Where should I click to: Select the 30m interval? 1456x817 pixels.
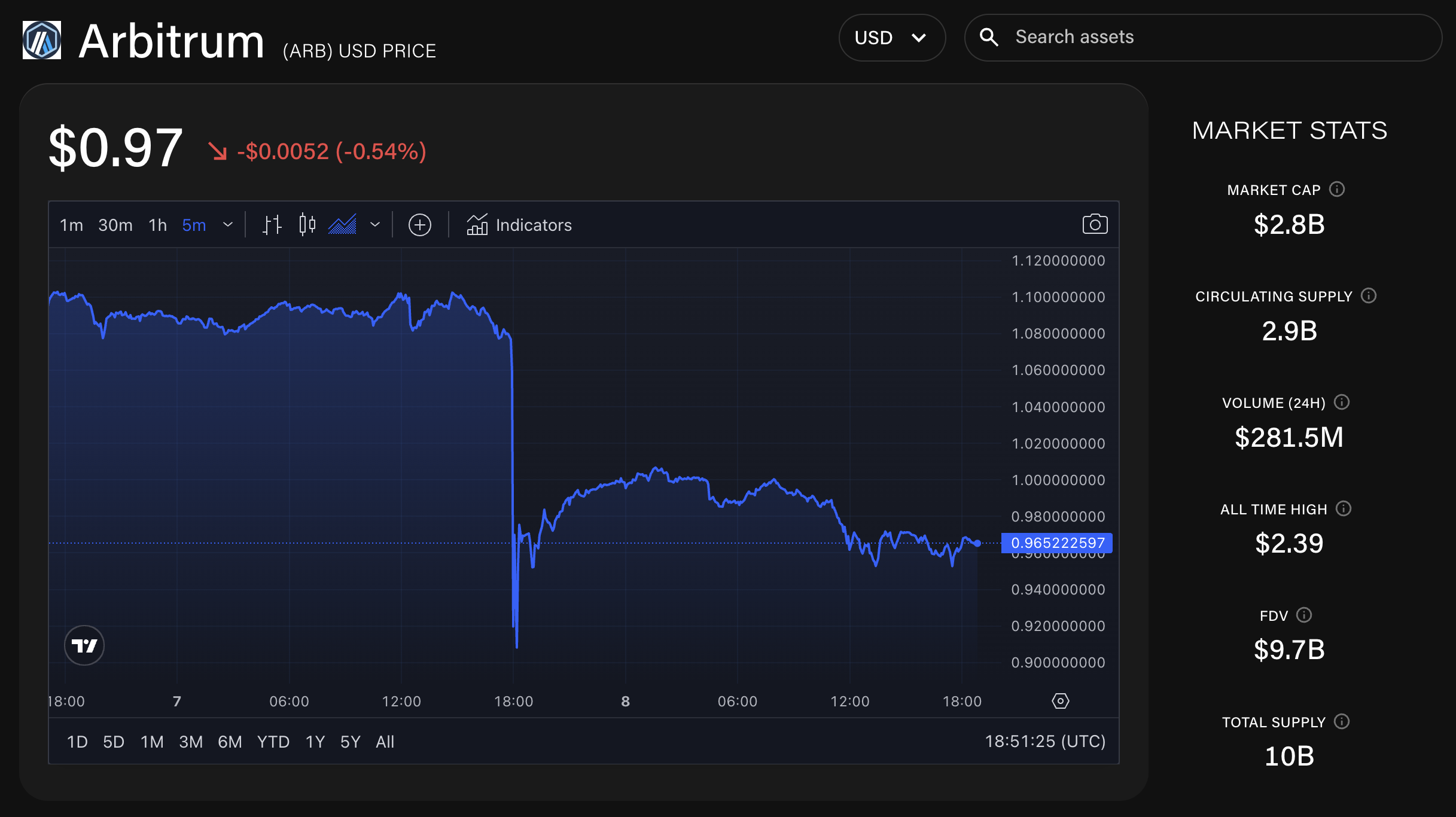tap(115, 225)
